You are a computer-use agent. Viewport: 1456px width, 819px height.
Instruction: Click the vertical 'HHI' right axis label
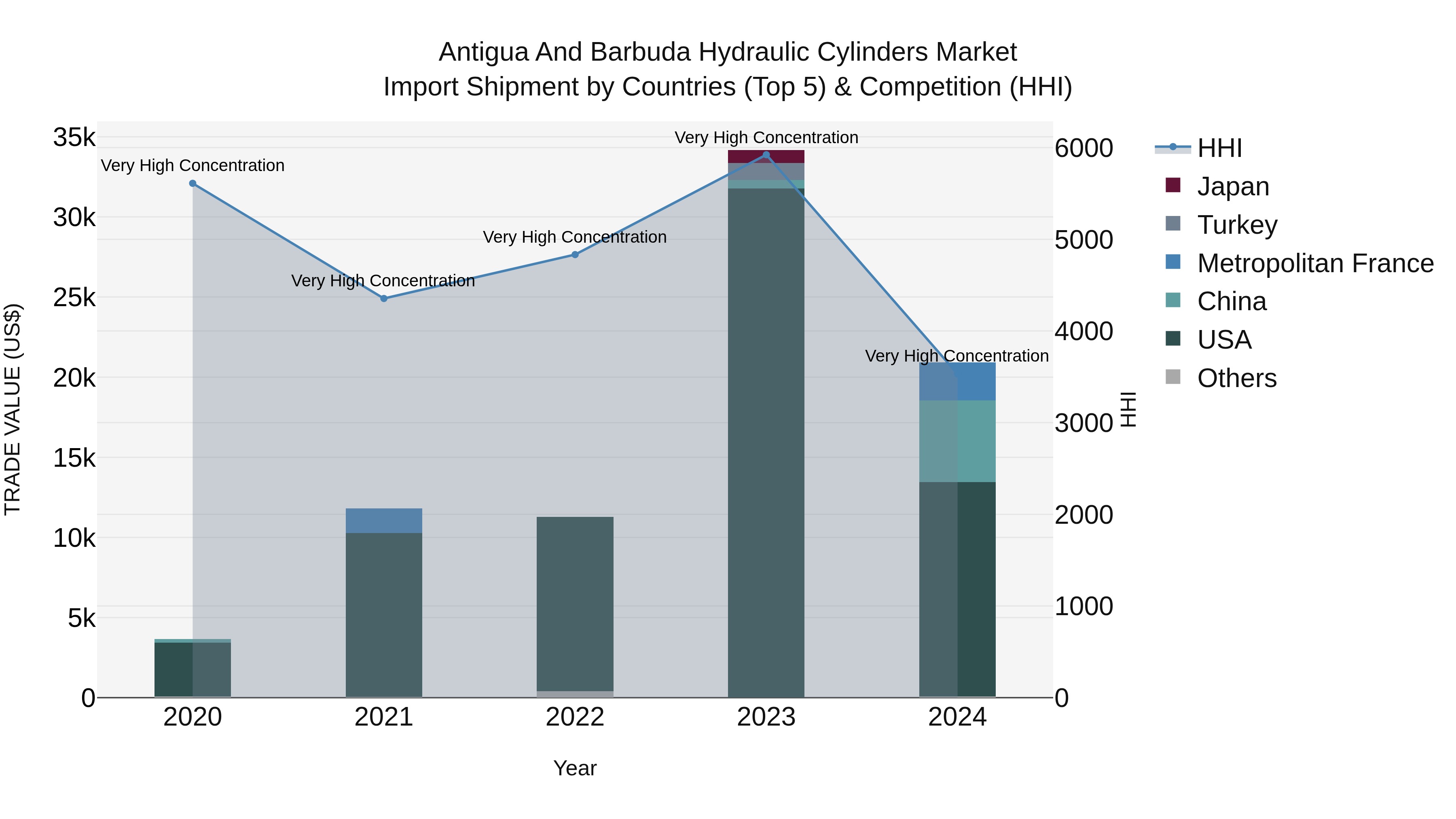pos(1128,409)
